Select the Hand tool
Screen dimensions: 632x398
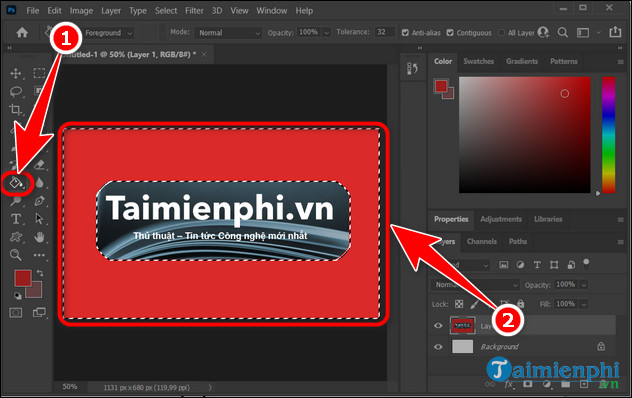tap(39, 237)
